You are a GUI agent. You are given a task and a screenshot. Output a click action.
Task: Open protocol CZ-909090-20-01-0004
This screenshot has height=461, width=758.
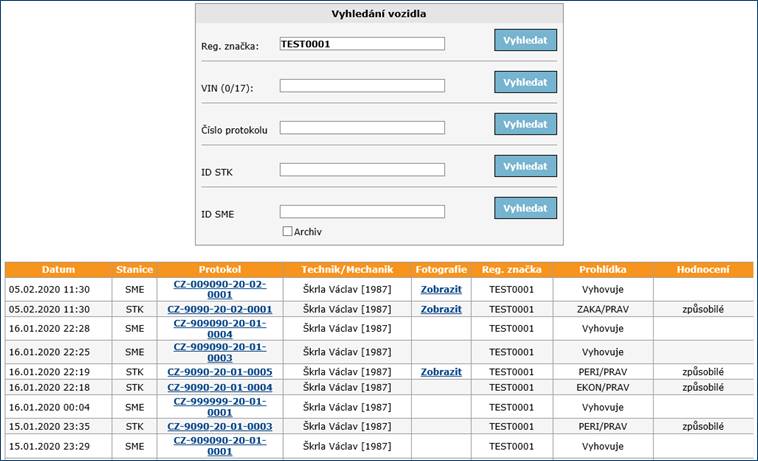(x=220, y=329)
